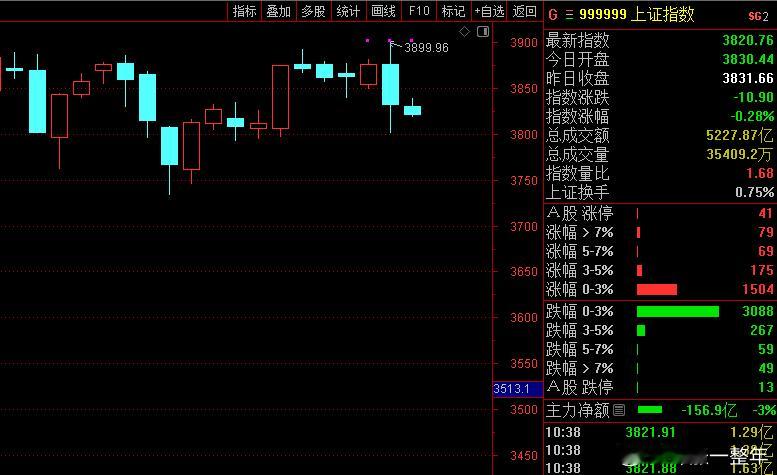Viewport: 777px width, 475px height.
Task: Click the diamond icon above the chart
Action: (464, 32)
